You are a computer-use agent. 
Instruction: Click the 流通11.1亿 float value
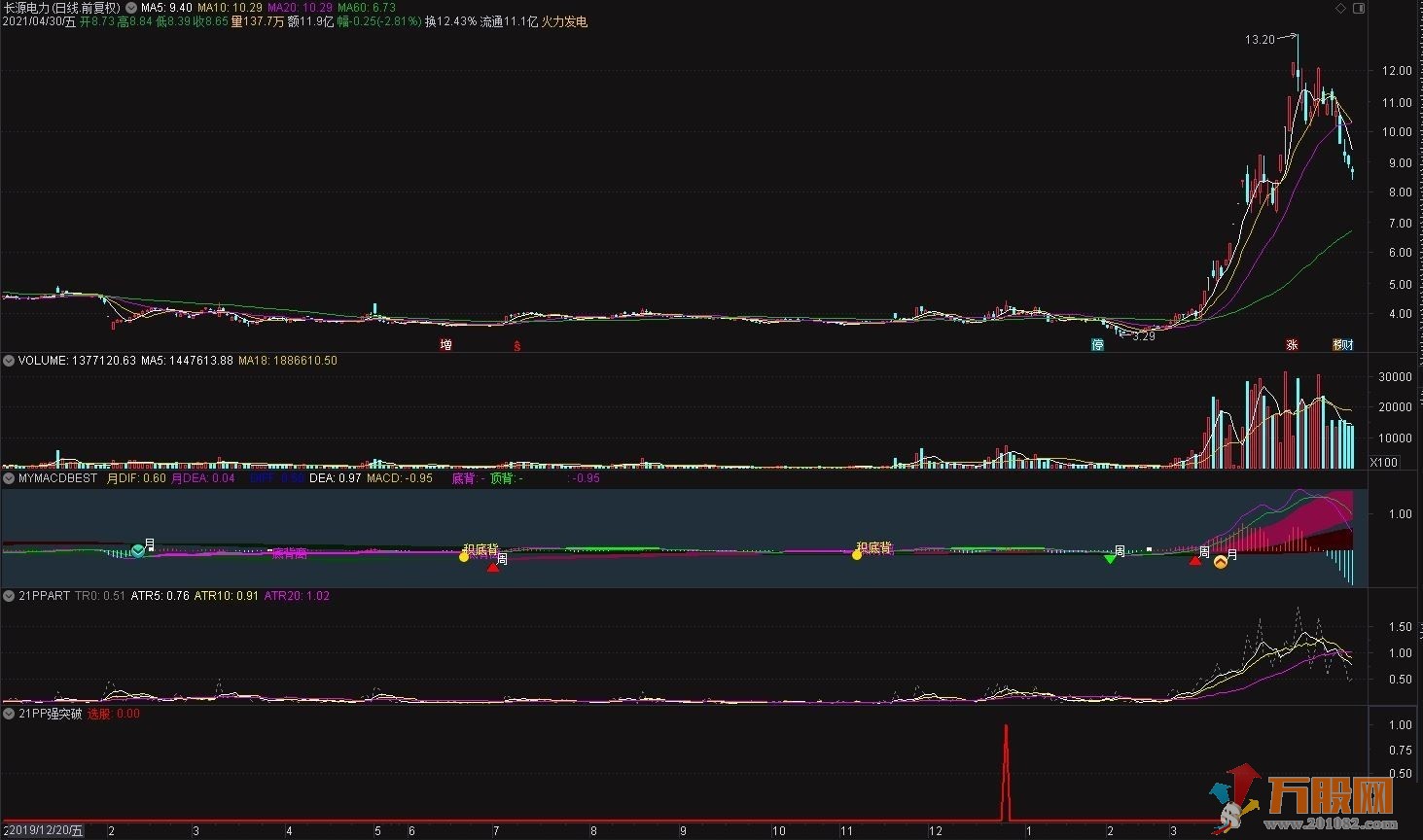[x=509, y=21]
